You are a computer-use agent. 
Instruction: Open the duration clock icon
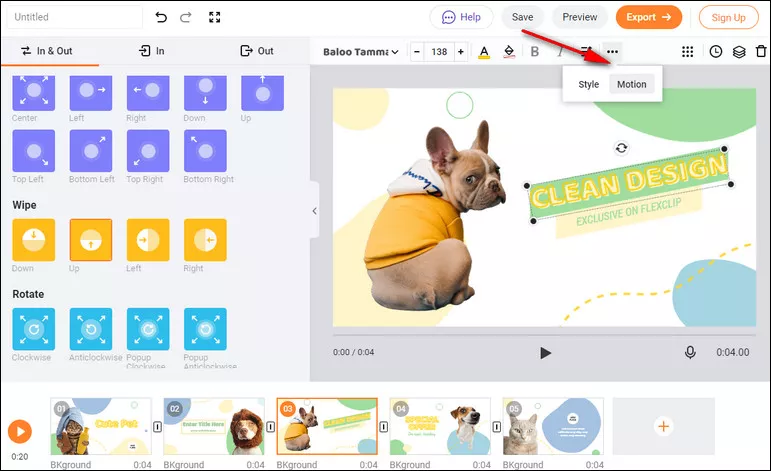coord(715,52)
